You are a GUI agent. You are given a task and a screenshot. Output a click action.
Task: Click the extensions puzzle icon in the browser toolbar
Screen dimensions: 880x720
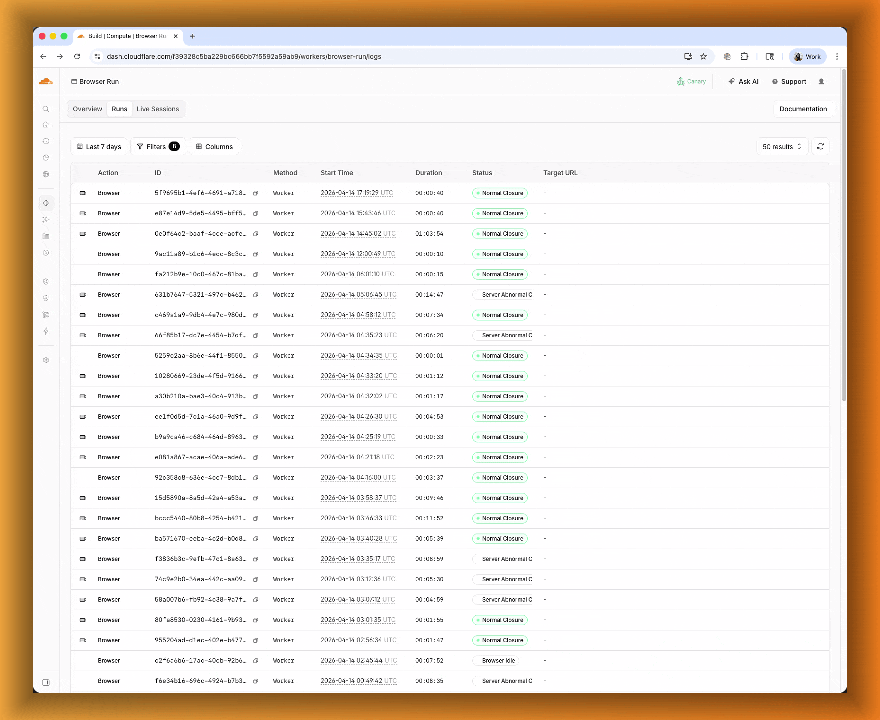pyautogui.click(x=744, y=56)
